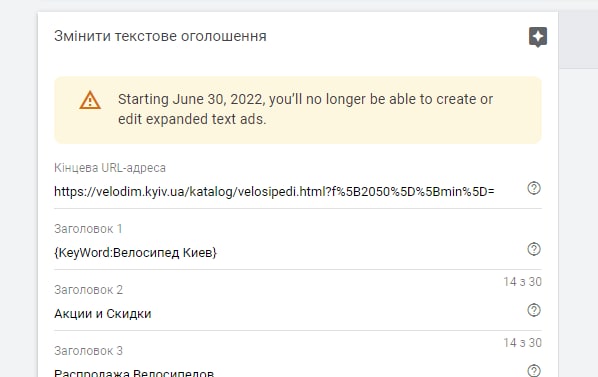Click character counter under Заголовок 1
Viewport: 598px width, 377px height.
point(522,282)
